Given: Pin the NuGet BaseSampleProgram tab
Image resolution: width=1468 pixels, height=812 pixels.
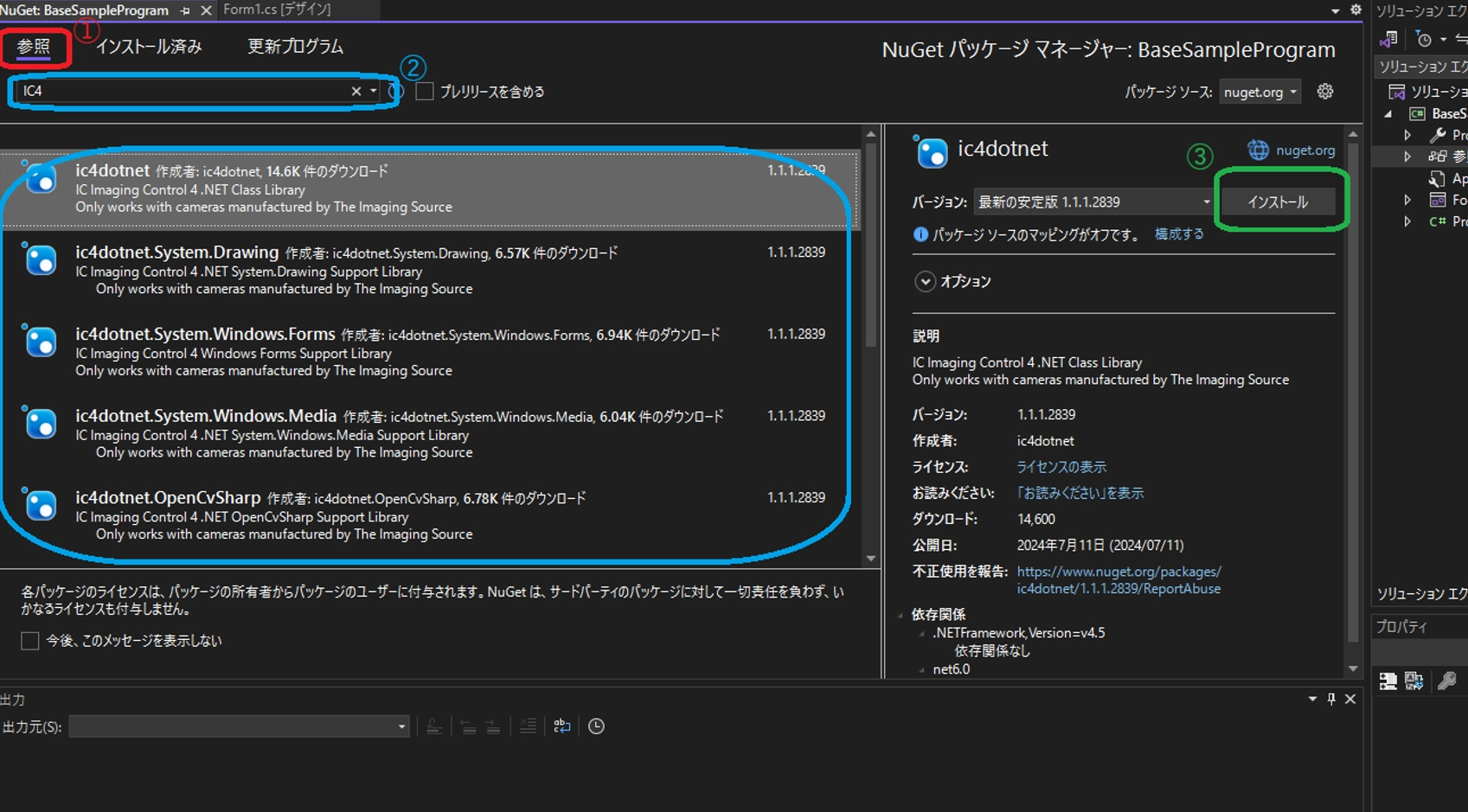Looking at the screenshot, I should (185, 10).
